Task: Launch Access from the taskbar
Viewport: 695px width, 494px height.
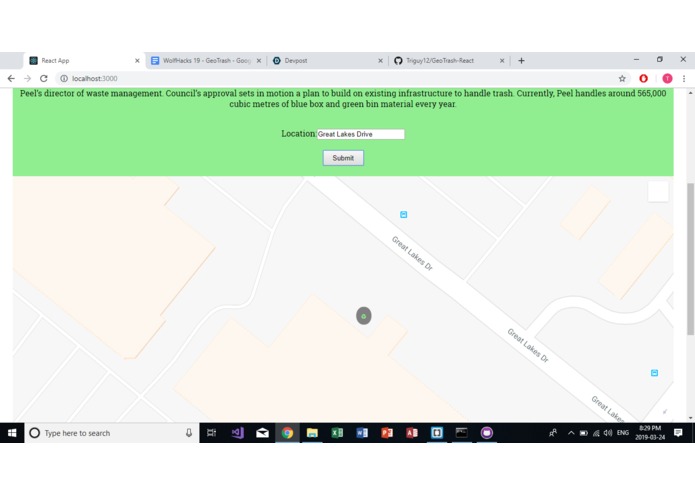Action: 411,433
